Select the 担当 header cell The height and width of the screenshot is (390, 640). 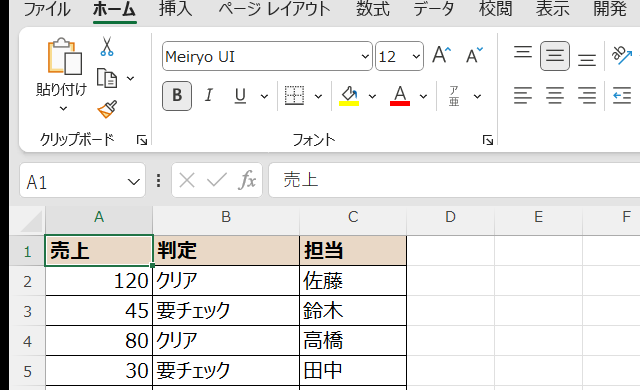click(x=353, y=250)
